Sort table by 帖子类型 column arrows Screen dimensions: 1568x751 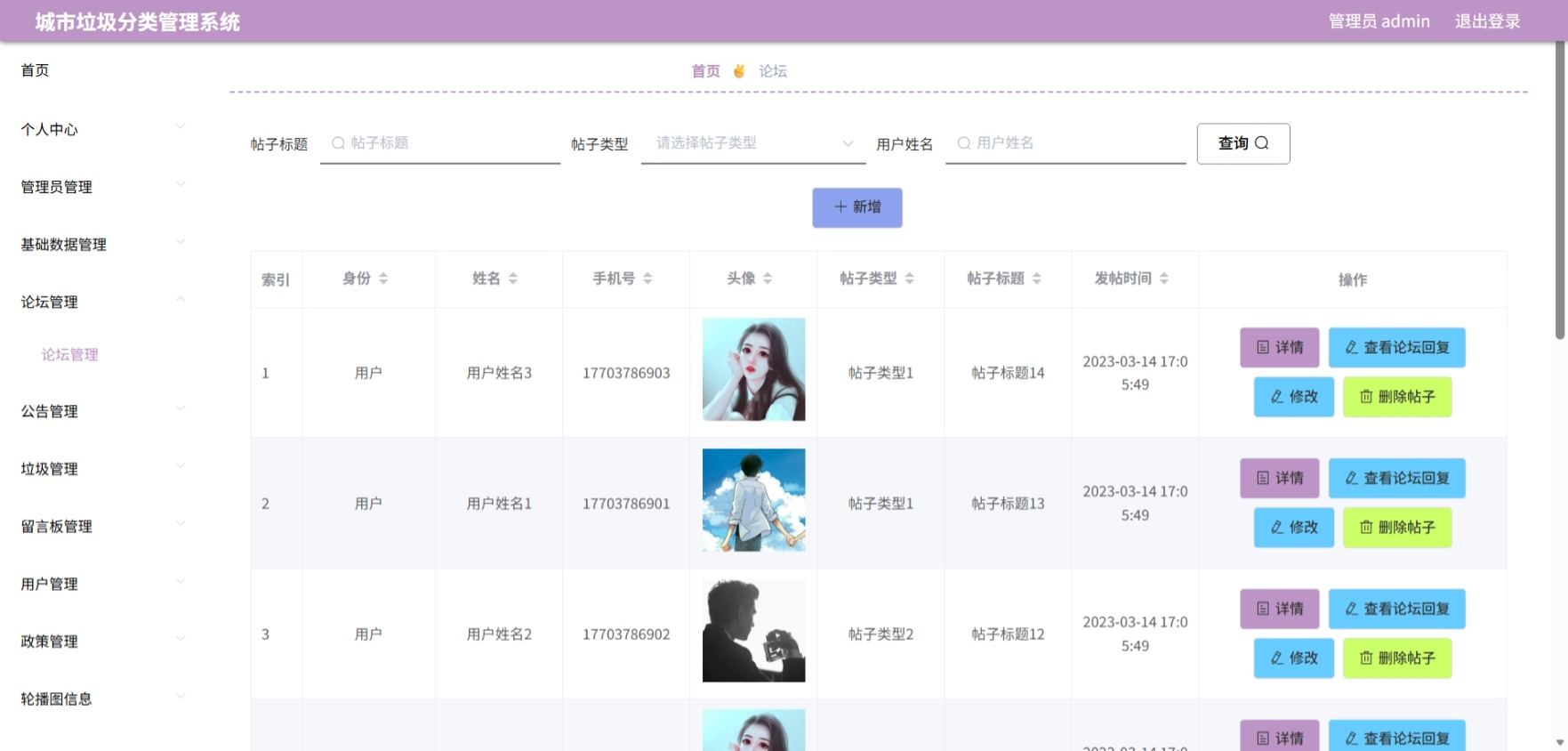pyautogui.click(x=910, y=279)
